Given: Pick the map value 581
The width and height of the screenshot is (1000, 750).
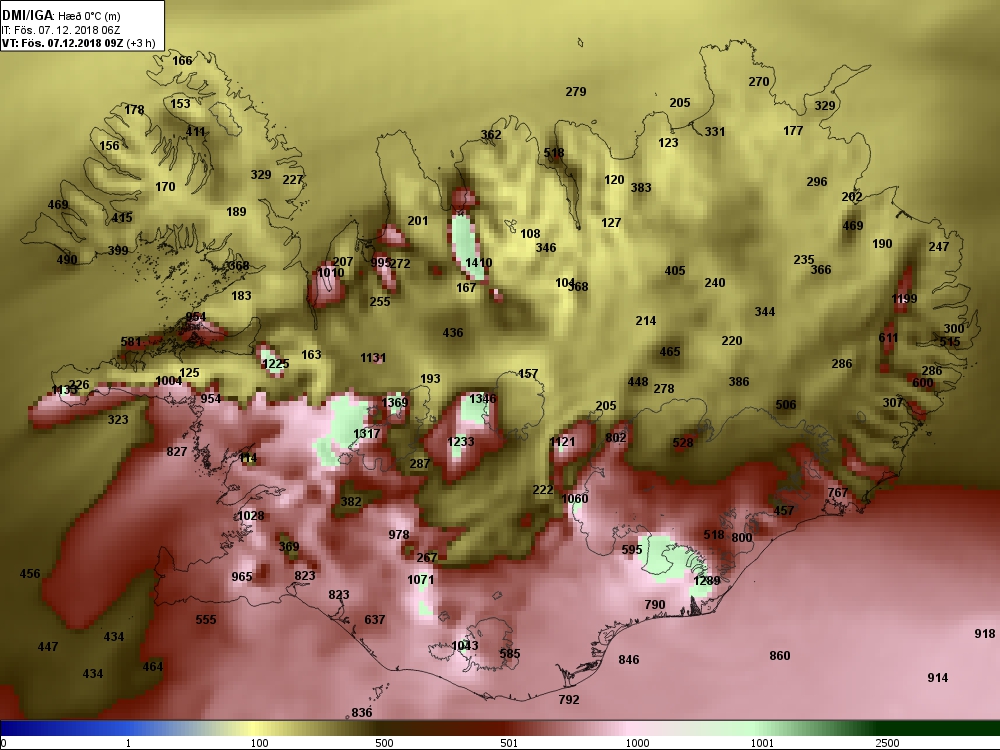Looking at the screenshot, I should [131, 342].
